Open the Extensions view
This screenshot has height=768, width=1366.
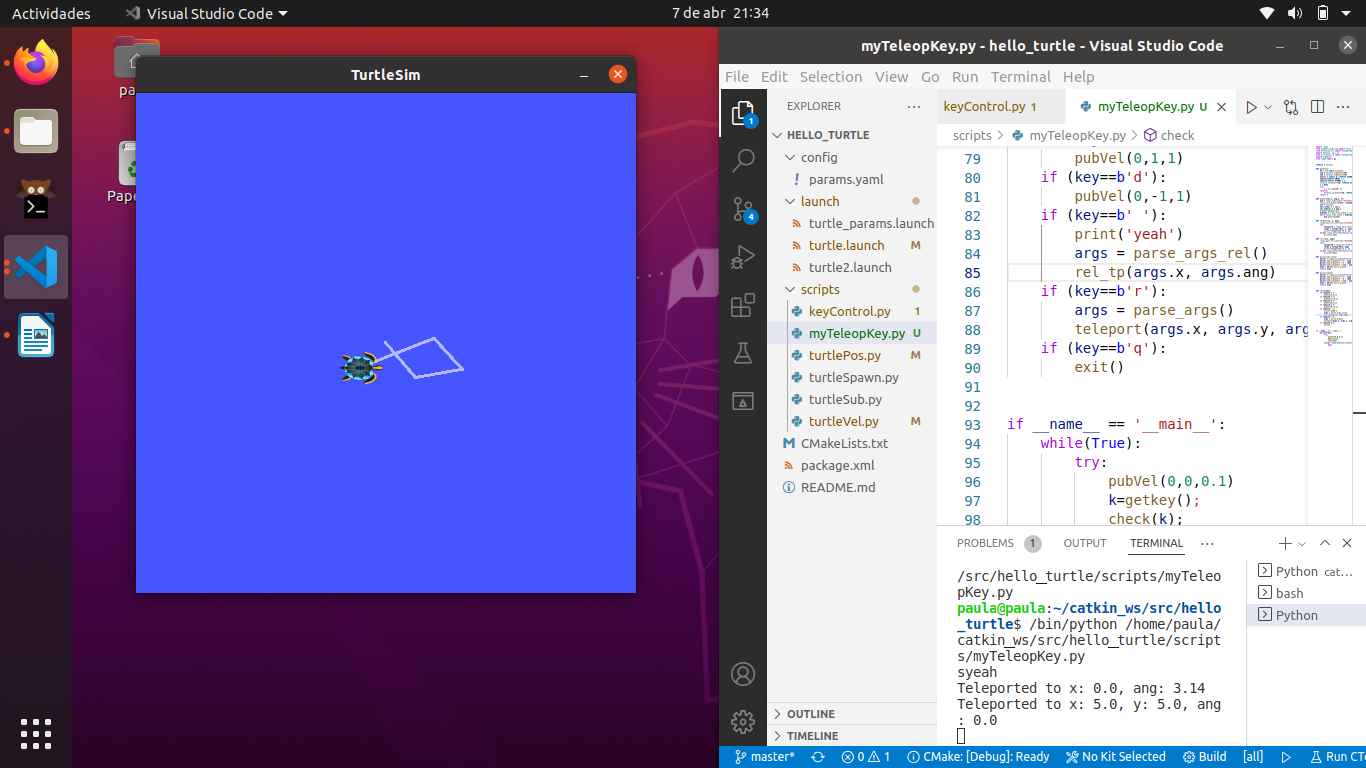(743, 305)
